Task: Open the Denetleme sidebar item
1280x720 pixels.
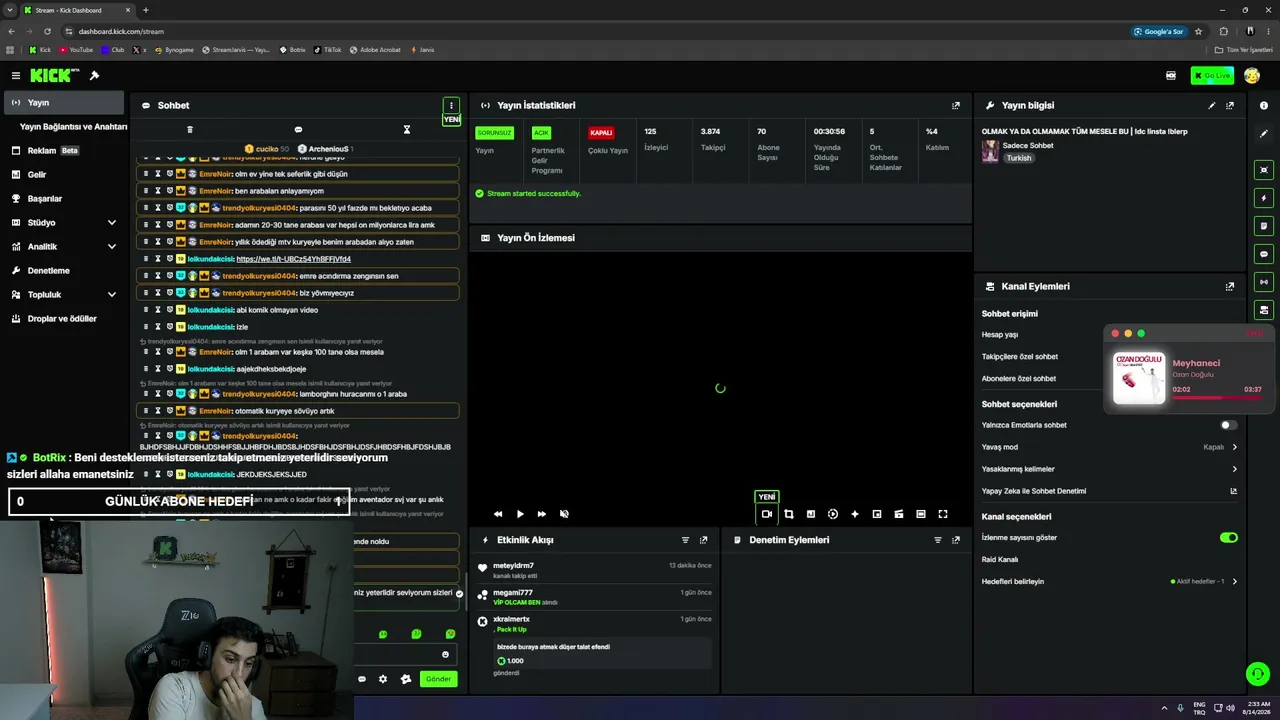Action: point(64,271)
